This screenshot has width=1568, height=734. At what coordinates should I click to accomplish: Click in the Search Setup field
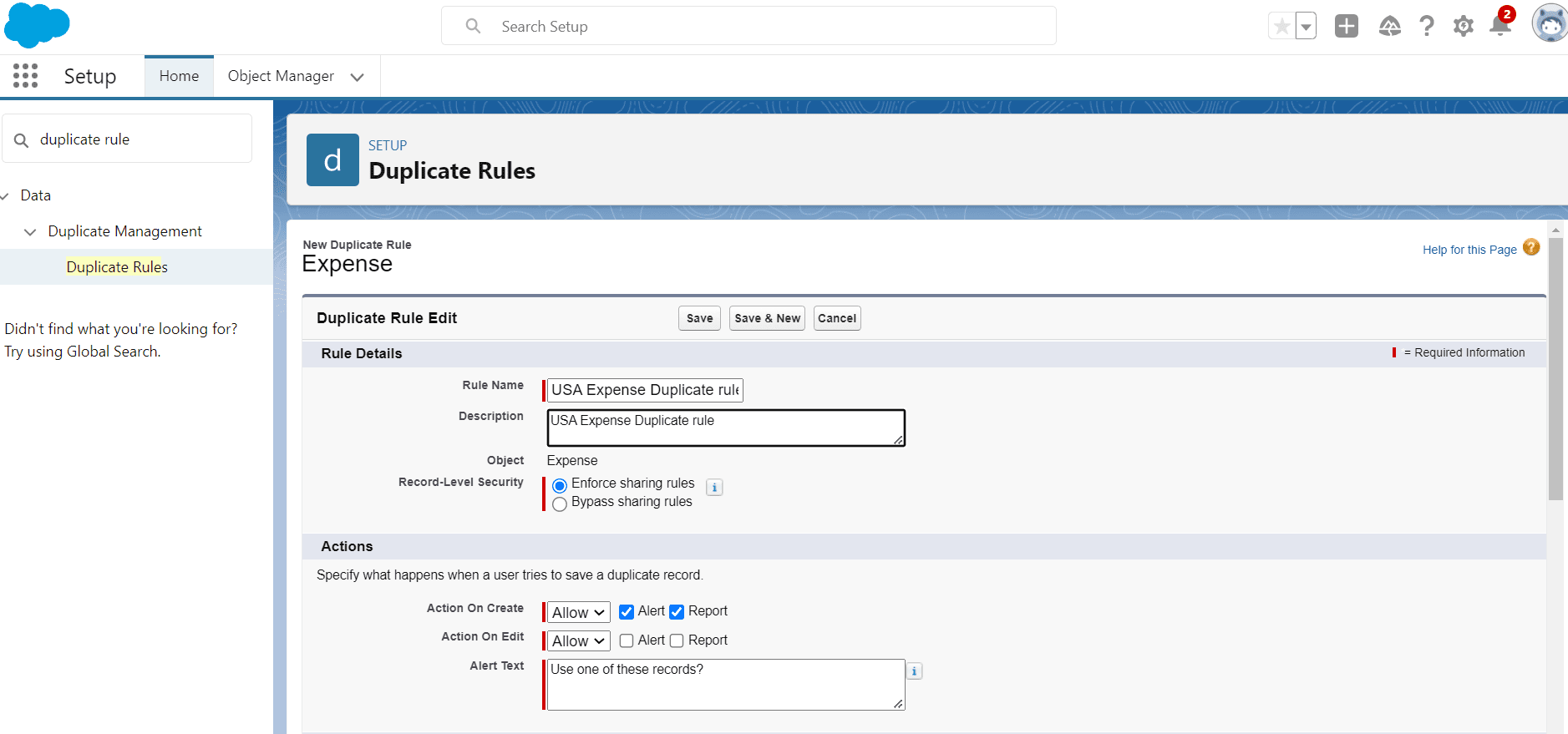(748, 26)
